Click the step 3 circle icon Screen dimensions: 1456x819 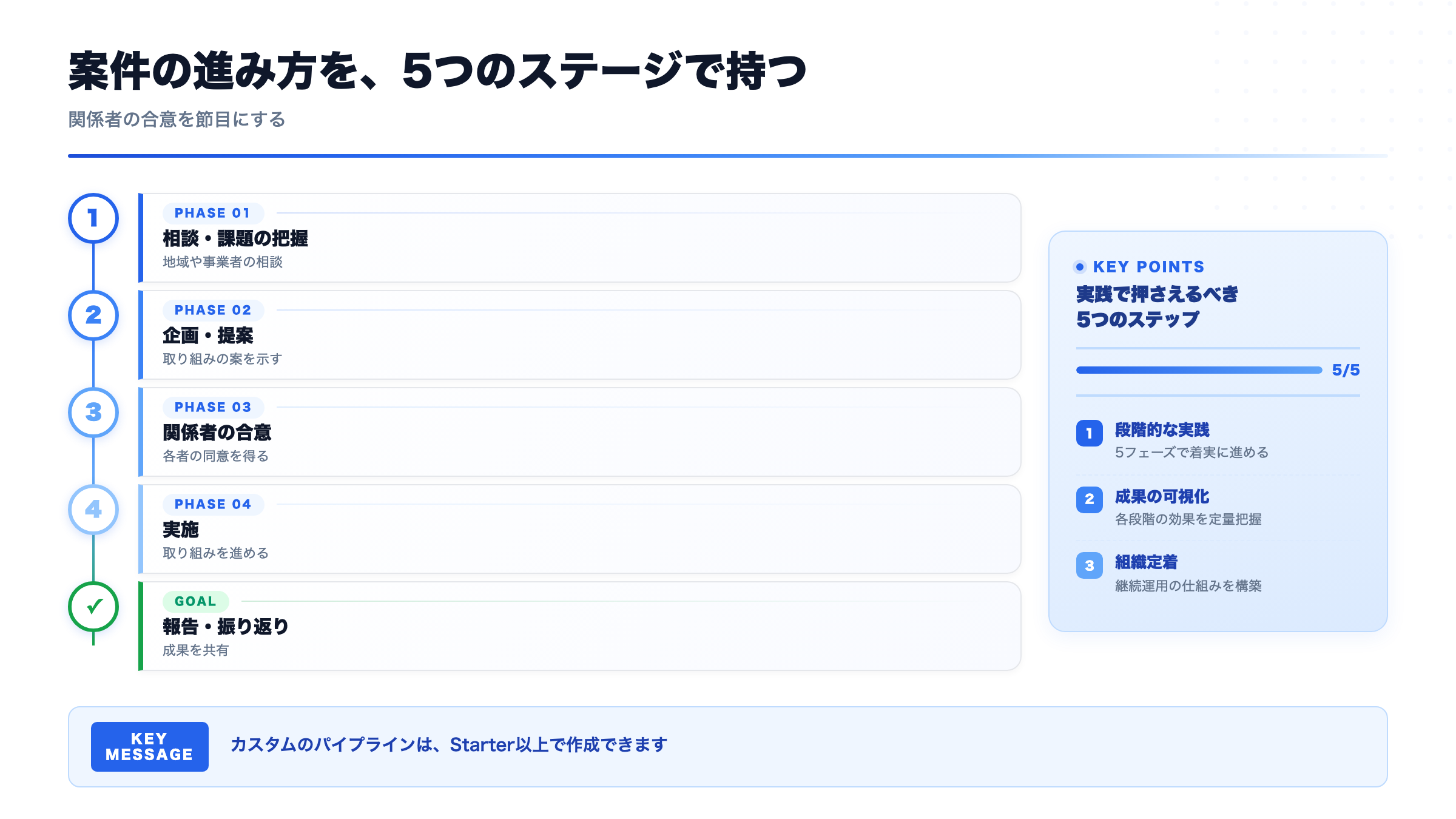pyautogui.click(x=93, y=413)
